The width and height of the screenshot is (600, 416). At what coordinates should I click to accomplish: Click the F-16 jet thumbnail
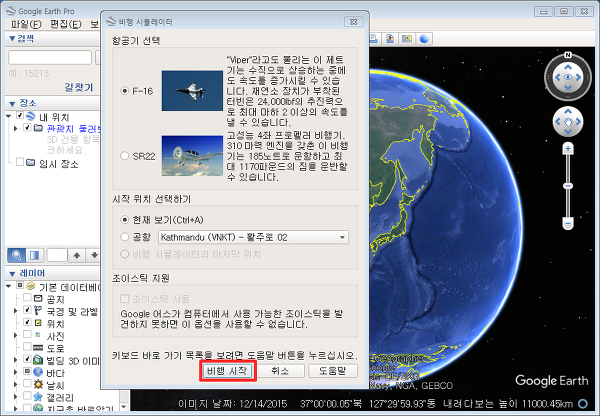point(192,91)
